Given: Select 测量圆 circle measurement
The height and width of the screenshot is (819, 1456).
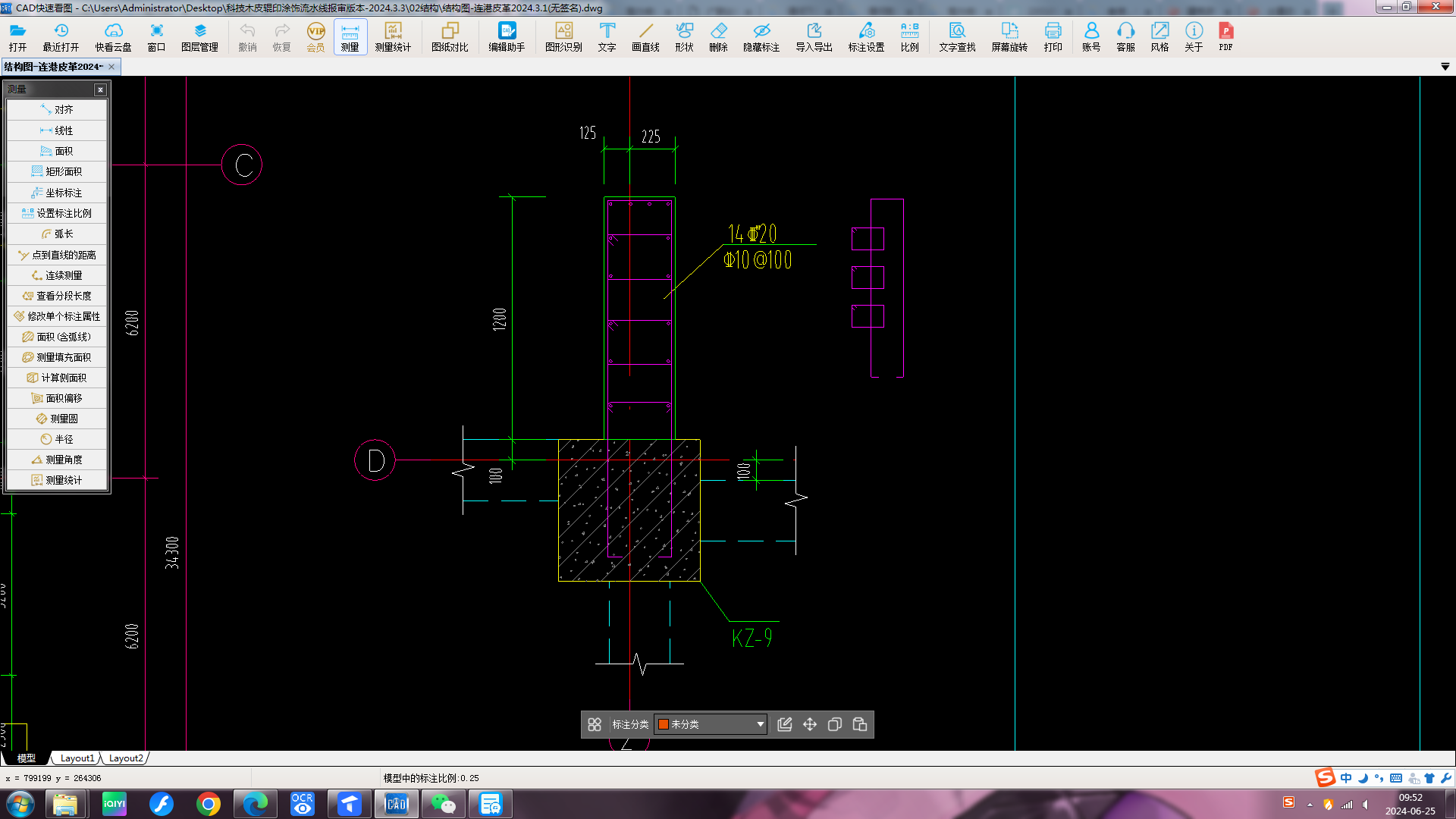Looking at the screenshot, I should pyautogui.click(x=57, y=419).
